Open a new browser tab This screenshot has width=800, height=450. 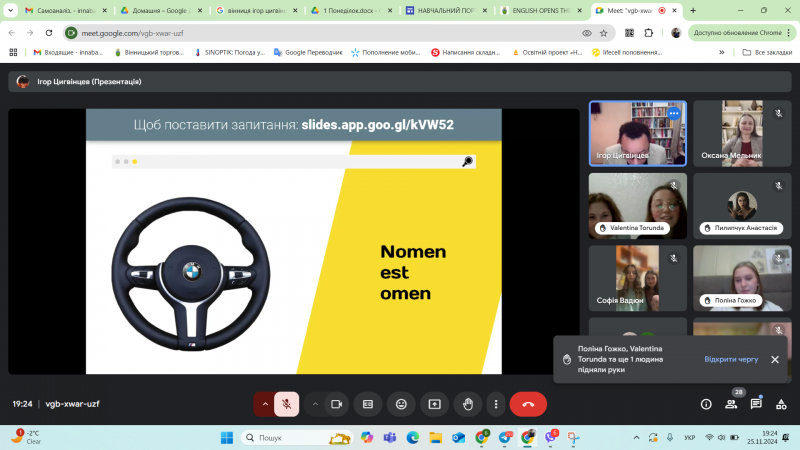[693, 10]
